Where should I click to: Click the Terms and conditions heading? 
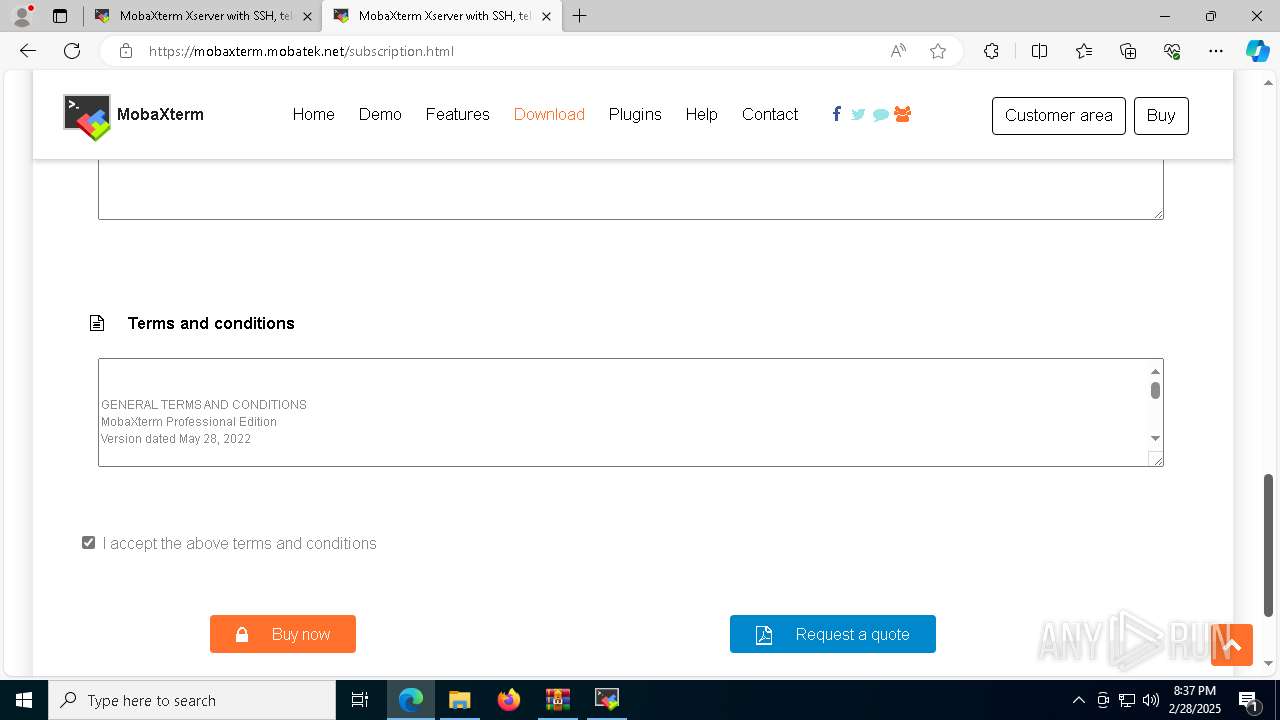tap(211, 323)
